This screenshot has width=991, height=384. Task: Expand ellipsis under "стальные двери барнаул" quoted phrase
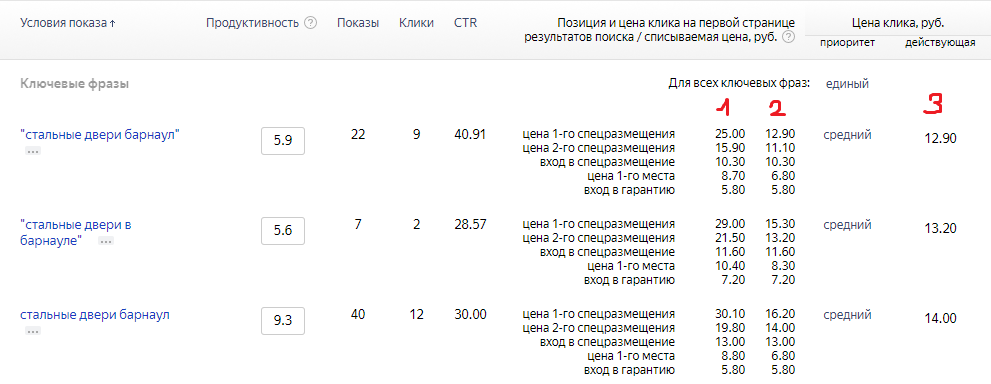pyautogui.click(x=33, y=151)
